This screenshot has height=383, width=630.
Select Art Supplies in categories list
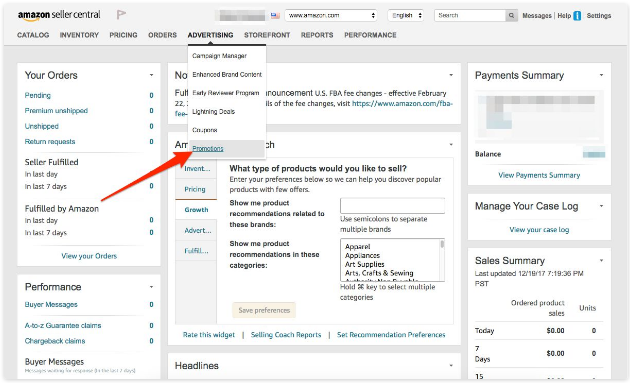coord(365,264)
